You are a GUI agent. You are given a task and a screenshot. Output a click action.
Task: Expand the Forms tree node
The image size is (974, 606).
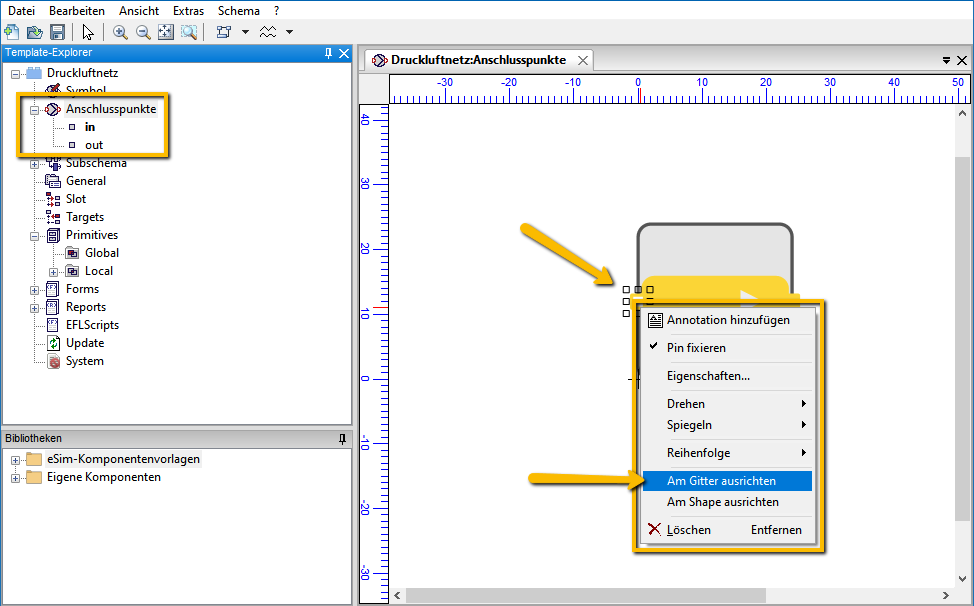coord(35,290)
